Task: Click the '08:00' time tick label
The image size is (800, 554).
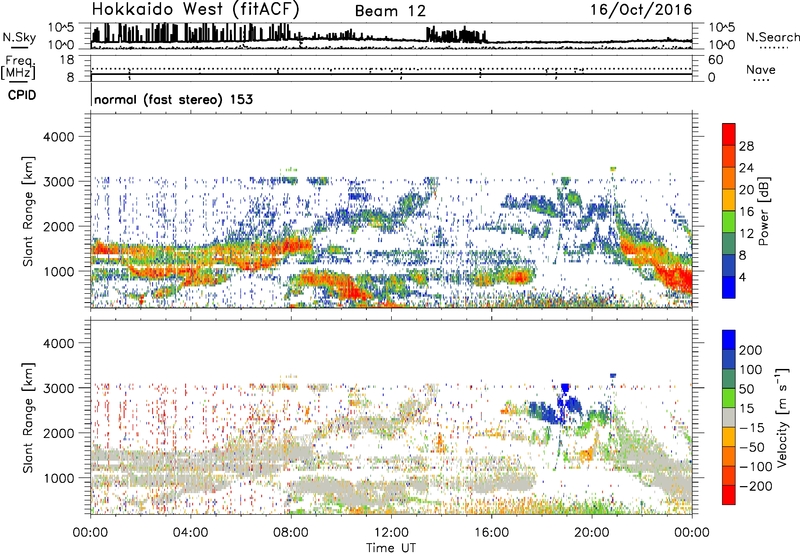Action: (x=291, y=533)
